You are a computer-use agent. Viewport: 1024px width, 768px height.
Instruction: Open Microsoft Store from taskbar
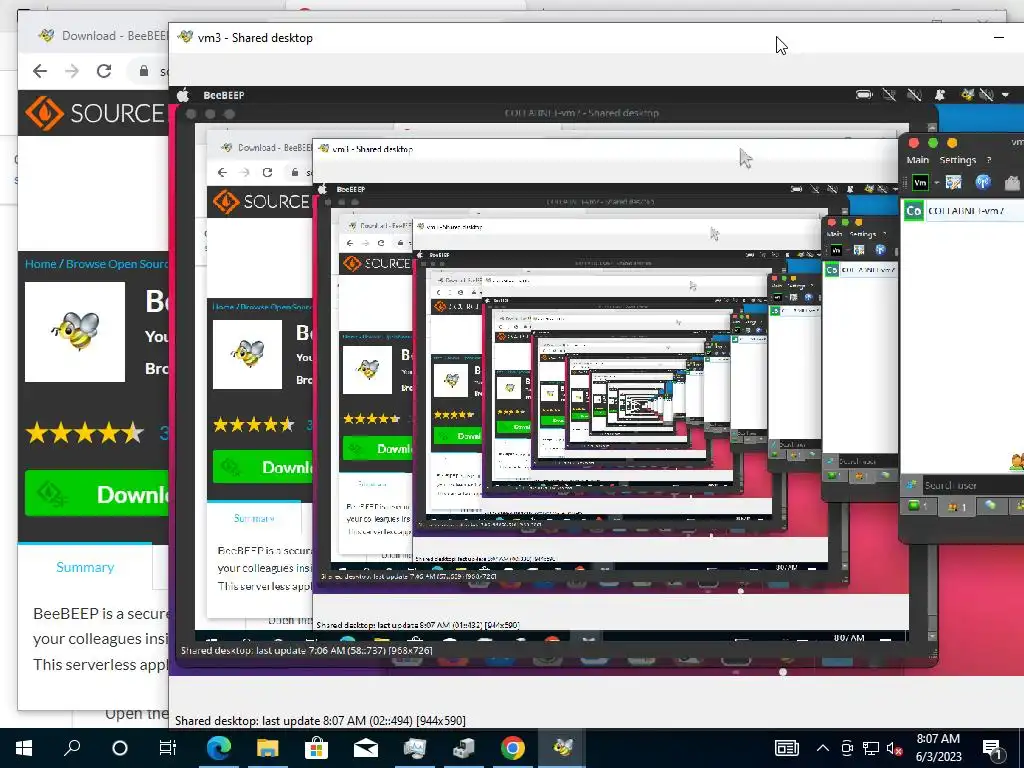coord(316,748)
